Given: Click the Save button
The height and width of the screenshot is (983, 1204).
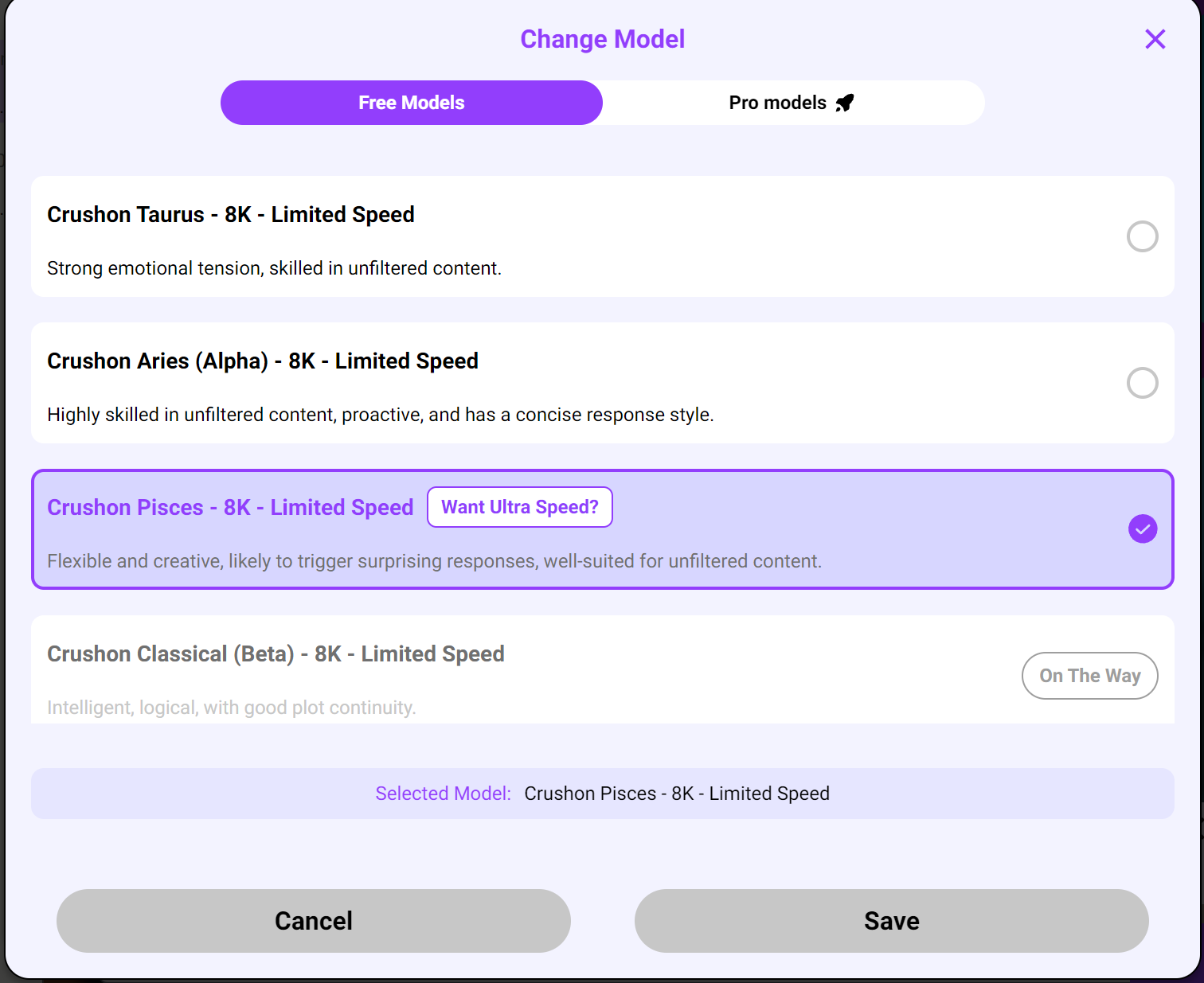Looking at the screenshot, I should pyautogui.click(x=892, y=921).
